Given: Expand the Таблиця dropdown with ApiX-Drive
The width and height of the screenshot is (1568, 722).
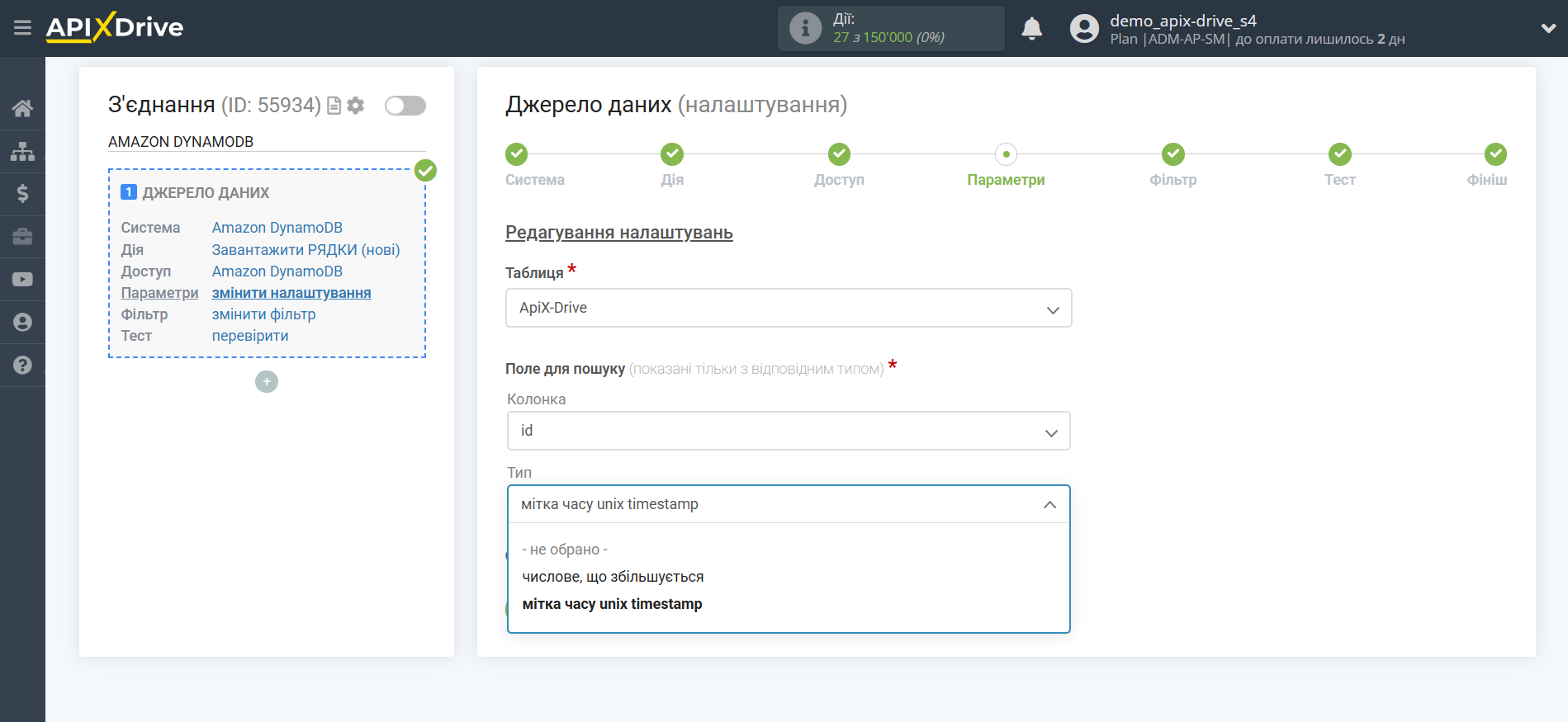Looking at the screenshot, I should tap(788, 308).
